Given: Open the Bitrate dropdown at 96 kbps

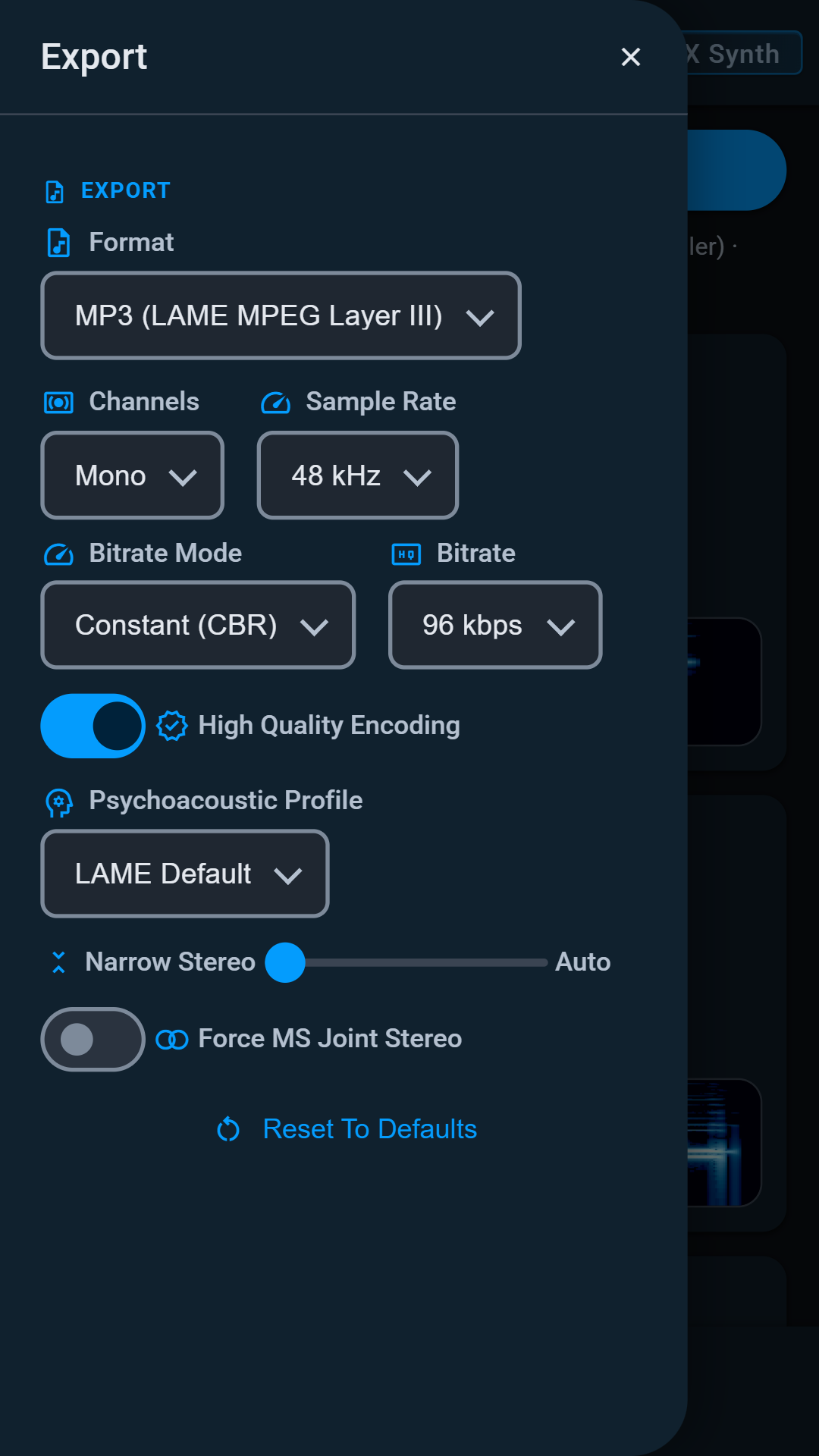Looking at the screenshot, I should click(495, 625).
